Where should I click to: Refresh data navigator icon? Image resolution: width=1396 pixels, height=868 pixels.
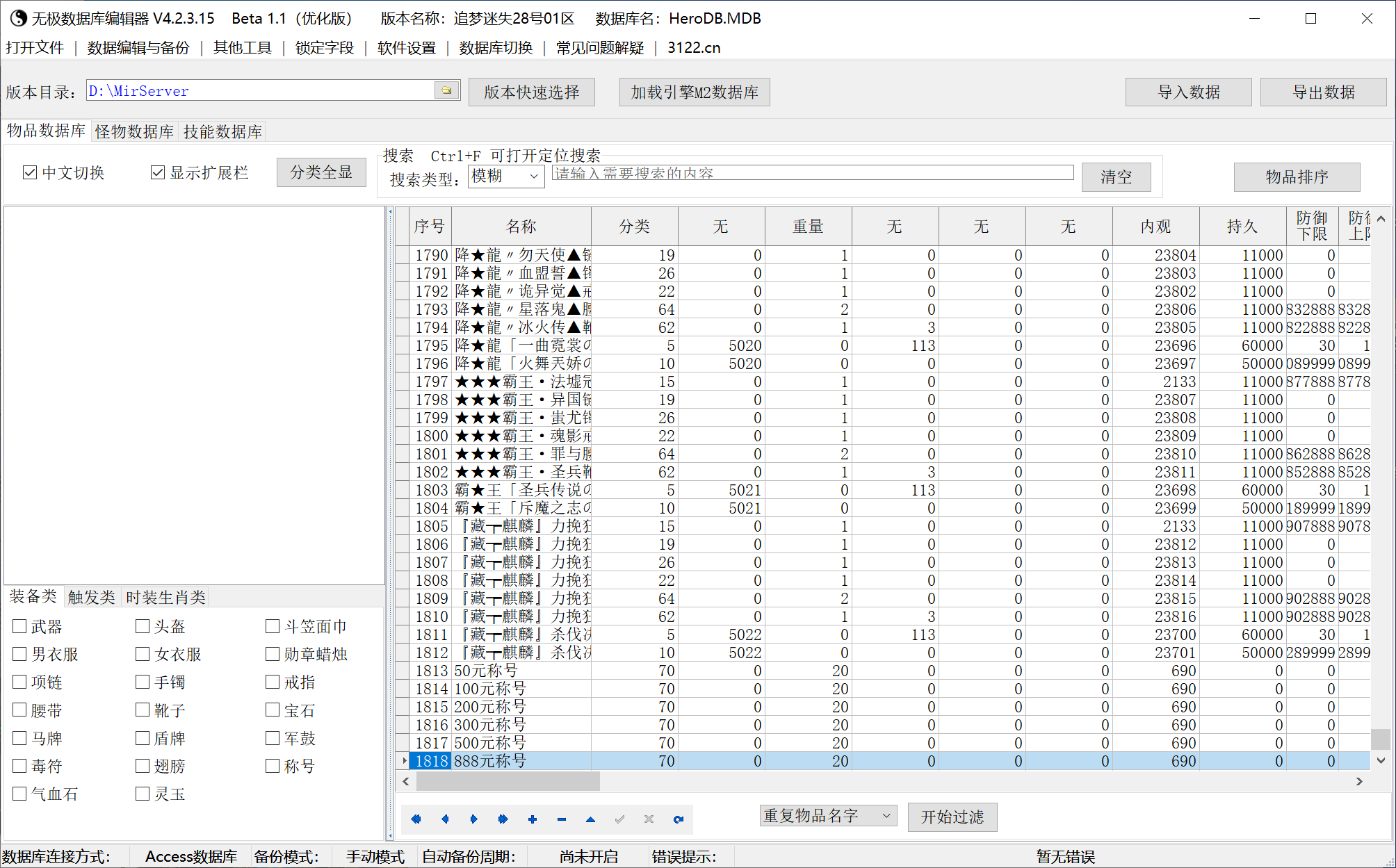[x=678, y=819]
